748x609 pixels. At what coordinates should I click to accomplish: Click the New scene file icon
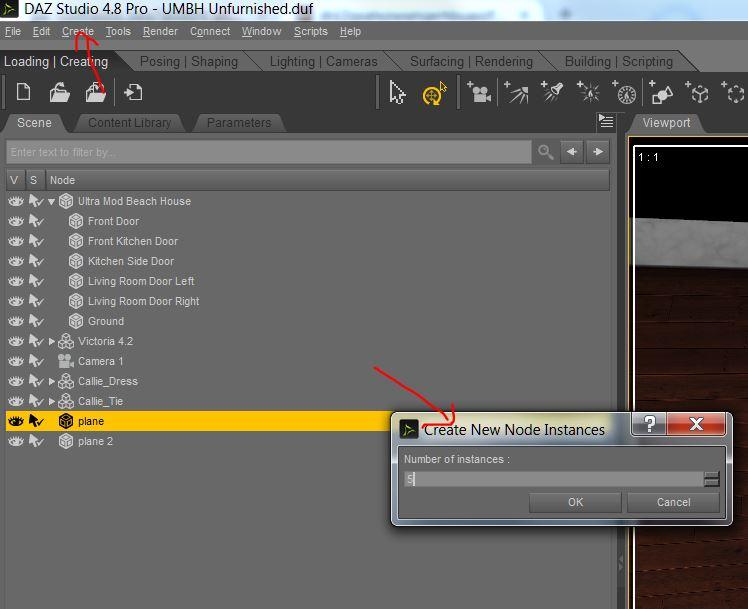tap(23, 92)
